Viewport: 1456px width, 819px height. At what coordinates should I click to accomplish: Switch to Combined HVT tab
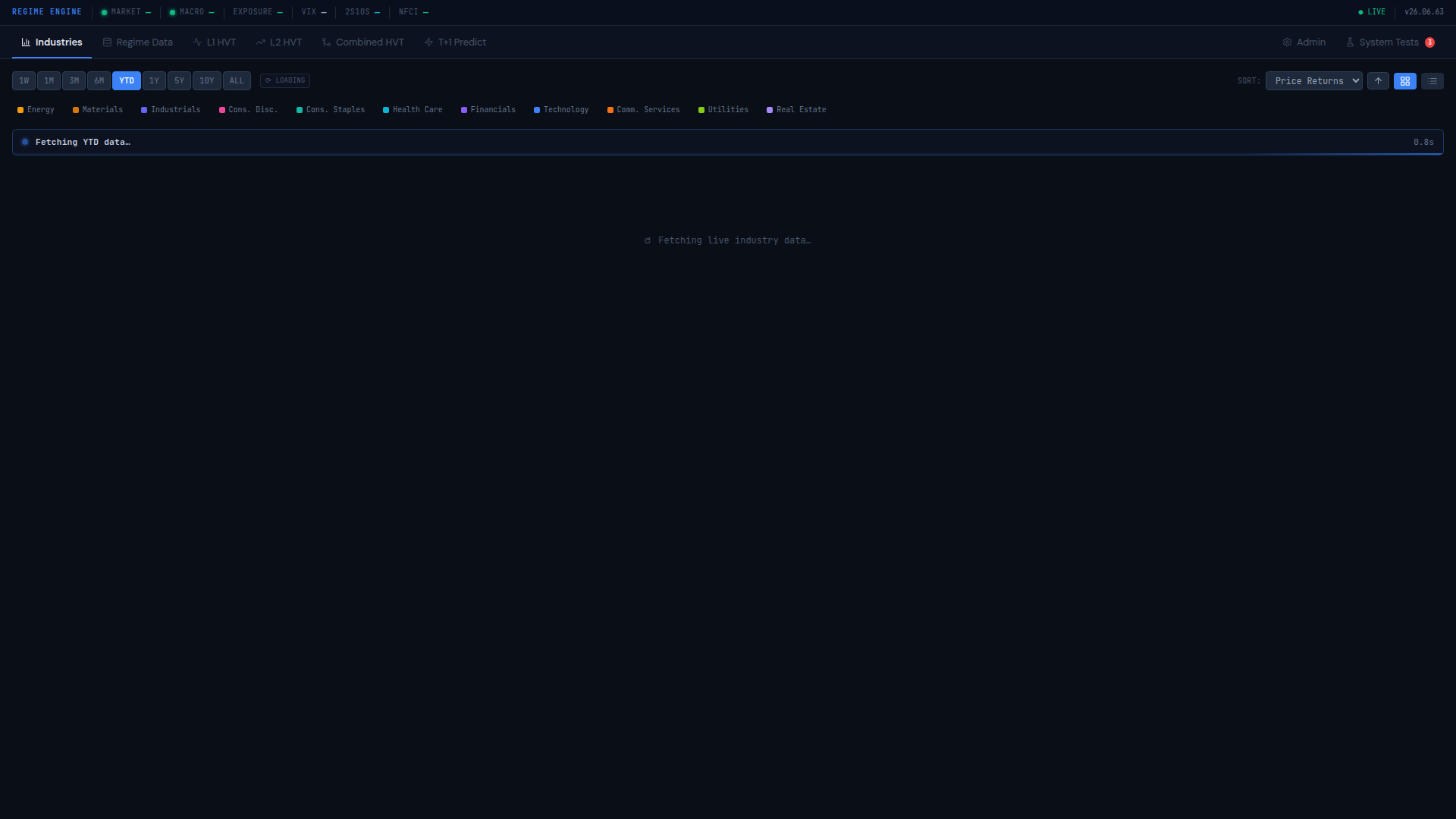pyautogui.click(x=363, y=42)
